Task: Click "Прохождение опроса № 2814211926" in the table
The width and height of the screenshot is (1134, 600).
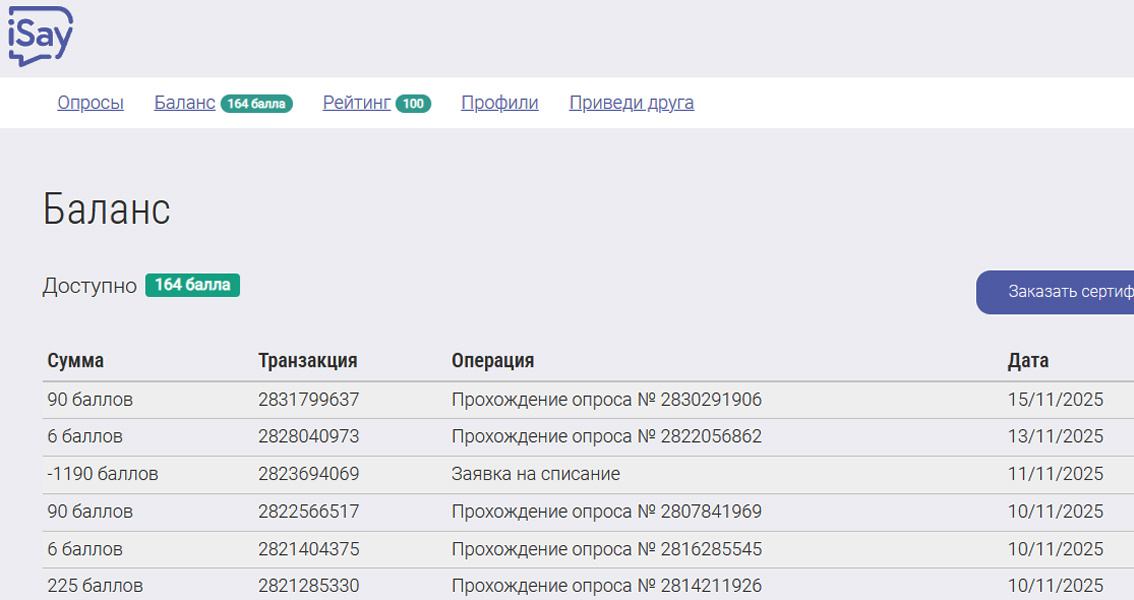Action: pyautogui.click(x=605, y=584)
